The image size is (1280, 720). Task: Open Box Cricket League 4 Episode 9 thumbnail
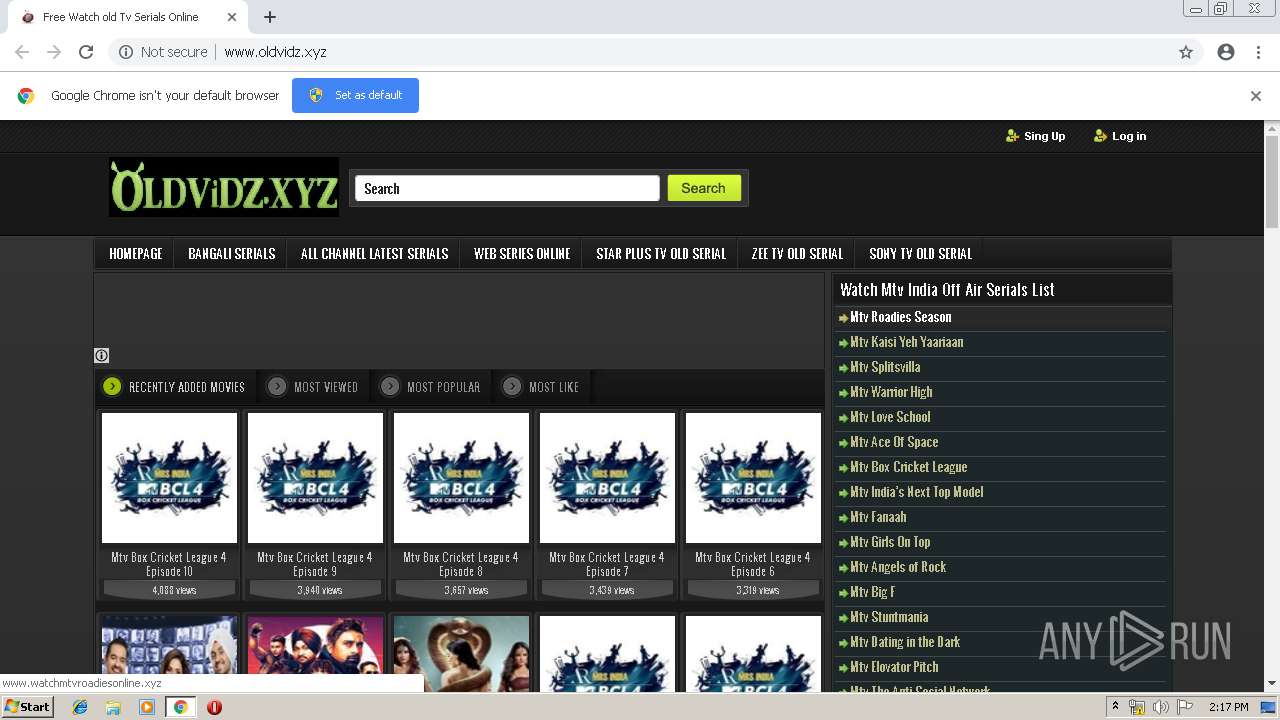(315, 478)
